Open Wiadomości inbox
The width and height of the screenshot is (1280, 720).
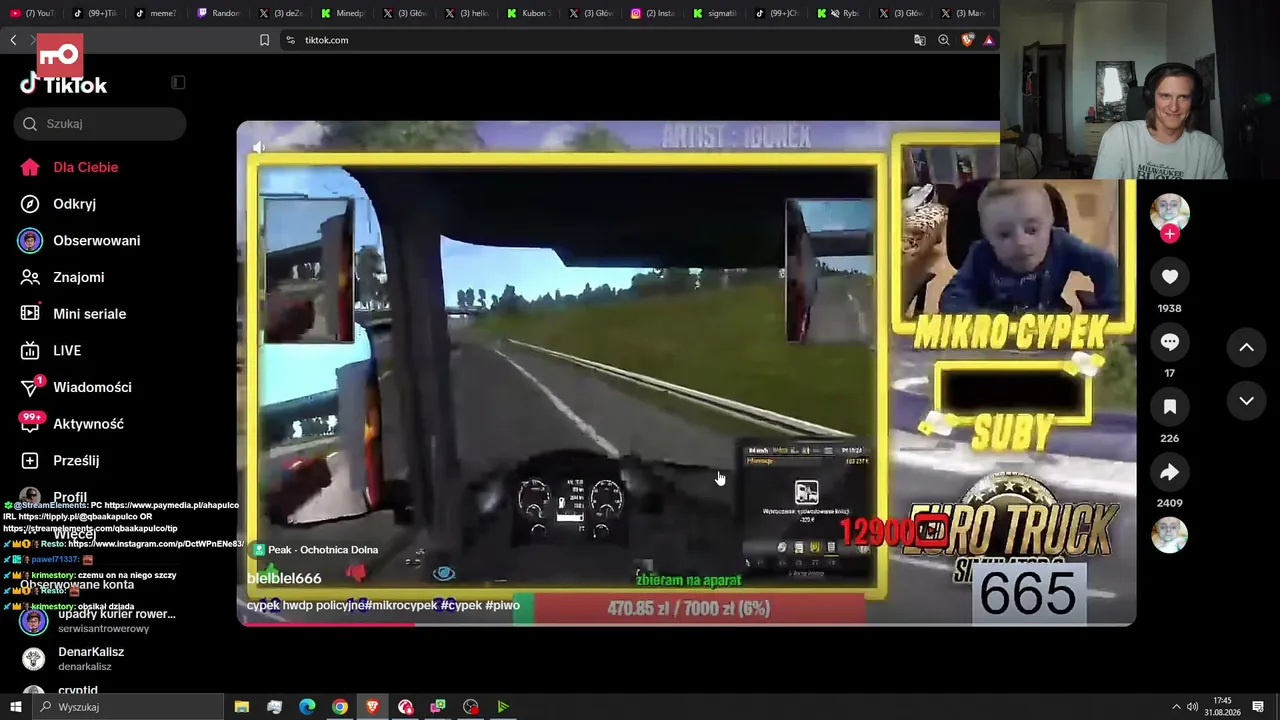(76, 387)
